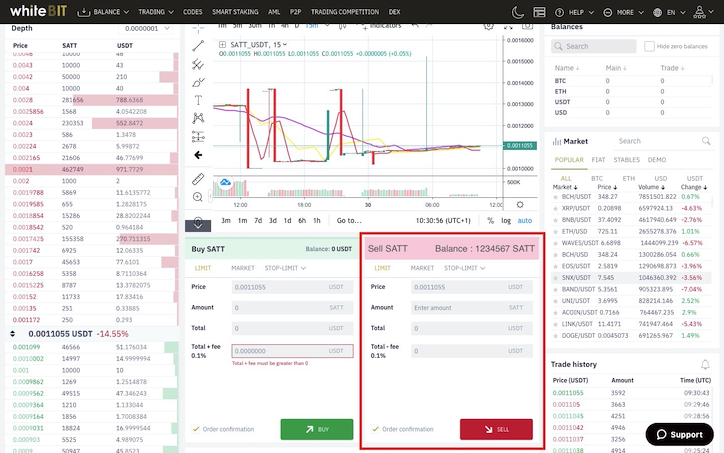
Task: Click the trade history notification bell
Action: [705, 364]
